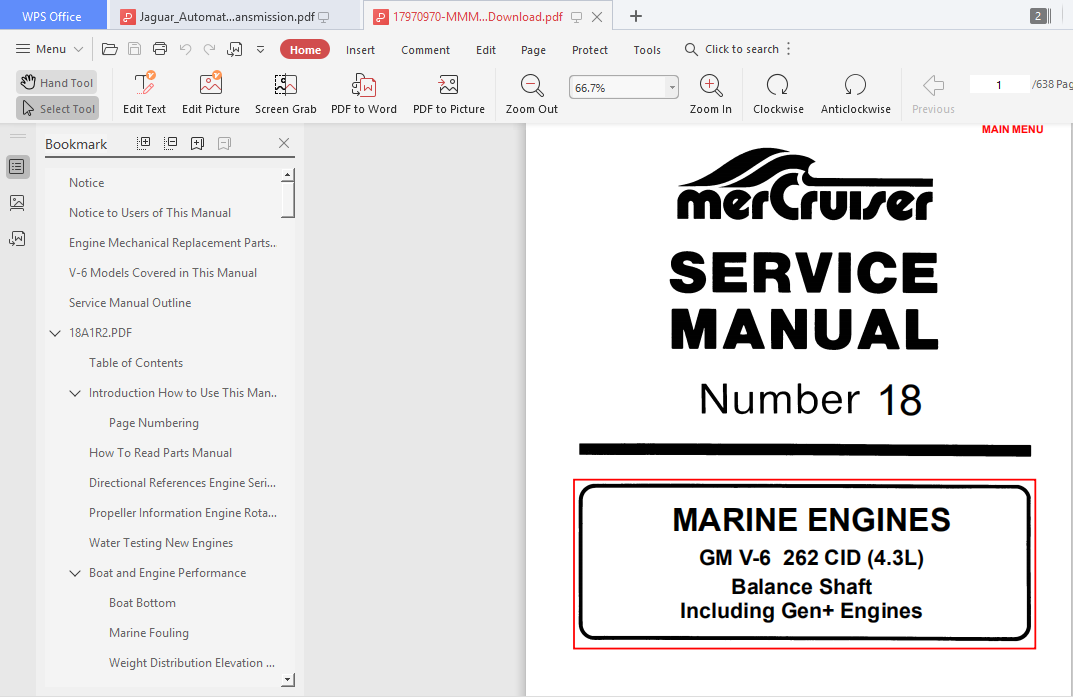
Task: Click the export-to-Word quick toolbar icon
Action: (235, 49)
